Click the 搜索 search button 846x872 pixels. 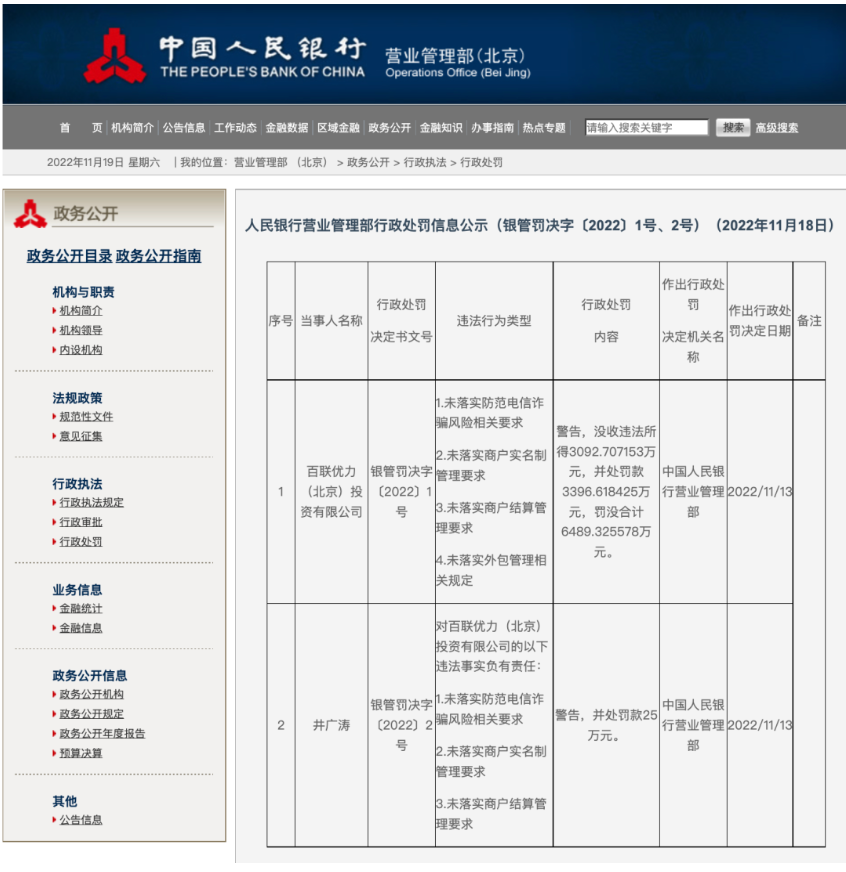(x=733, y=127)
